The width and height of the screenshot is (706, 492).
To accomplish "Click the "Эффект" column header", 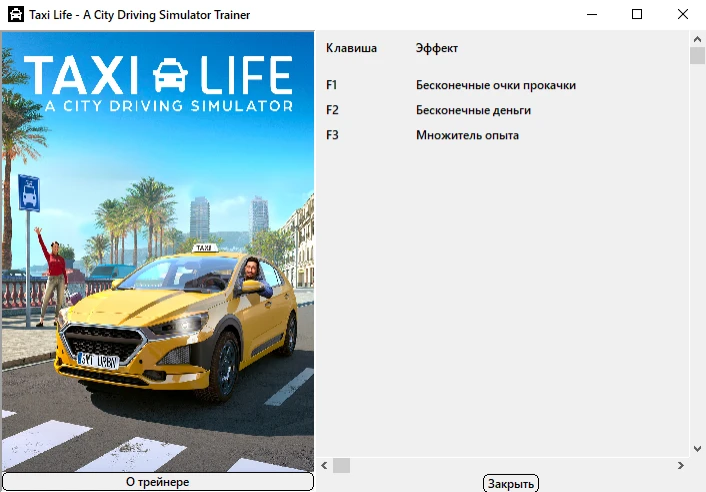I will click(436, 48).
